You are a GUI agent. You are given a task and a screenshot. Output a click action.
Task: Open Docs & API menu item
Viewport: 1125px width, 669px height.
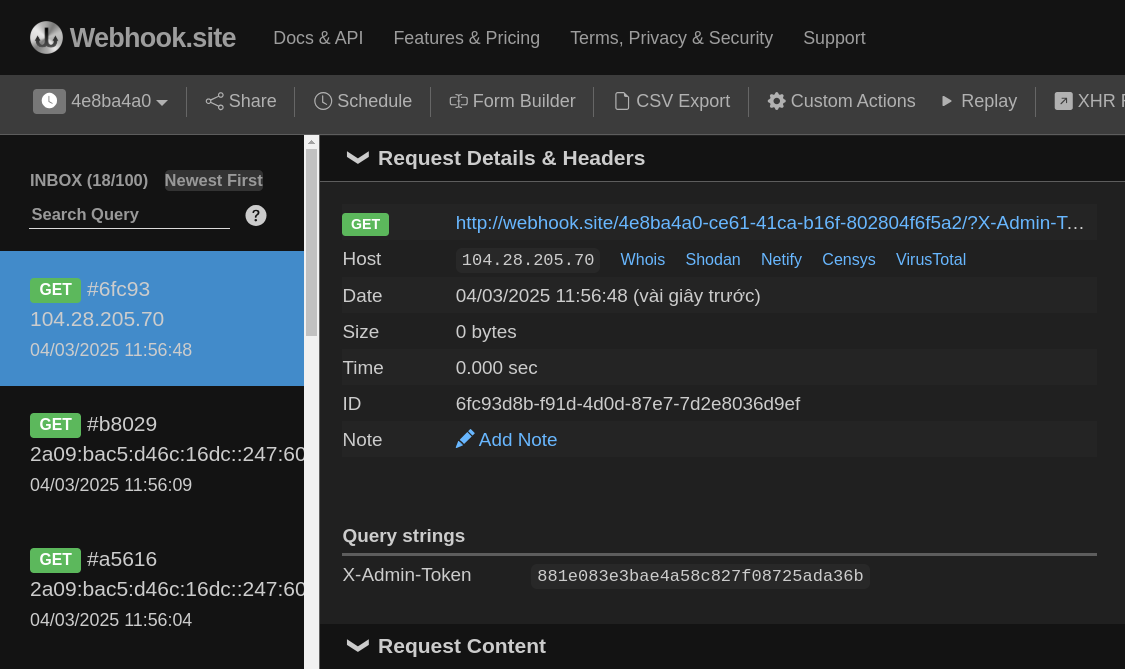tap(318, 38)
